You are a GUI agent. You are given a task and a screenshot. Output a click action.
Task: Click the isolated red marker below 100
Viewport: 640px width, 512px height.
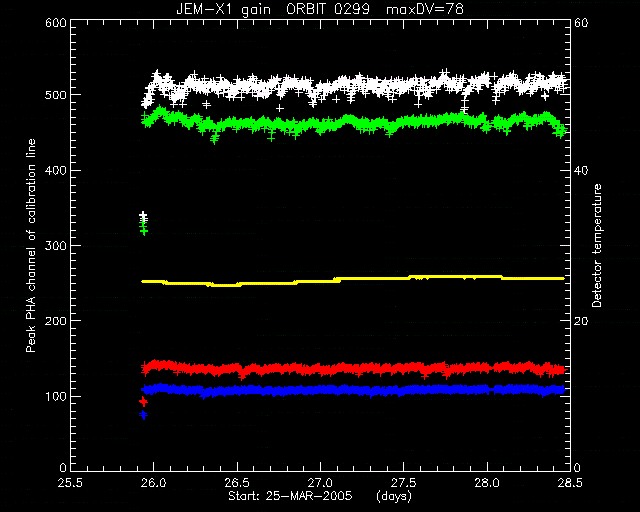coord(143,402)
